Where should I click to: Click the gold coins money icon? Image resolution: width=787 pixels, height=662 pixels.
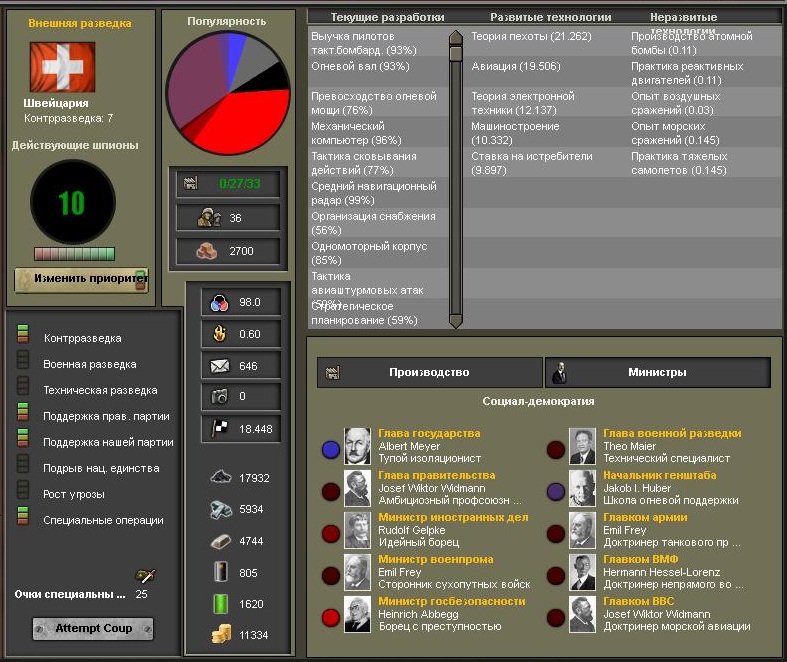click(220, 634)
